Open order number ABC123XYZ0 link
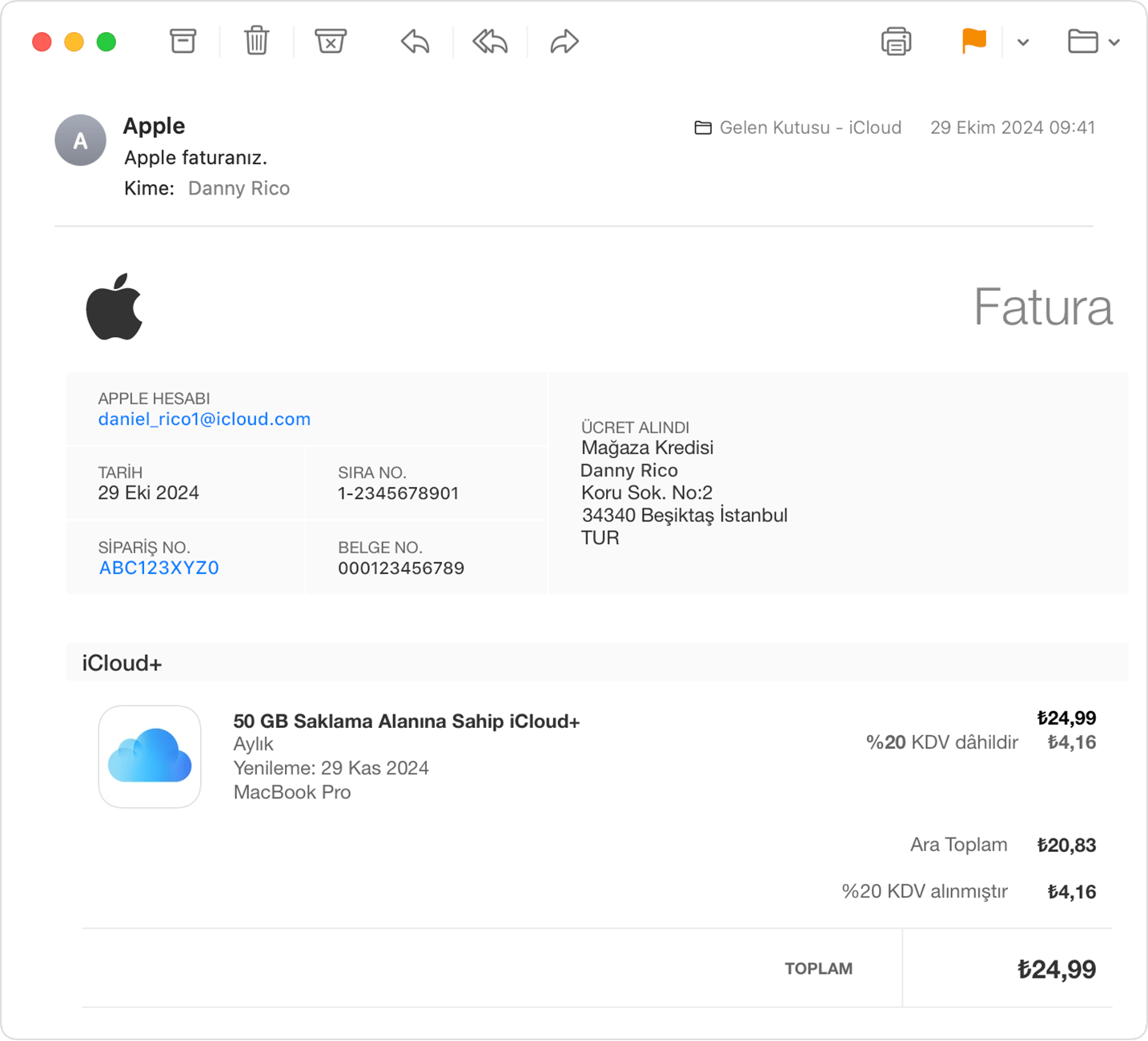This screenshot has height=1041, width=1148. point(159,568)
